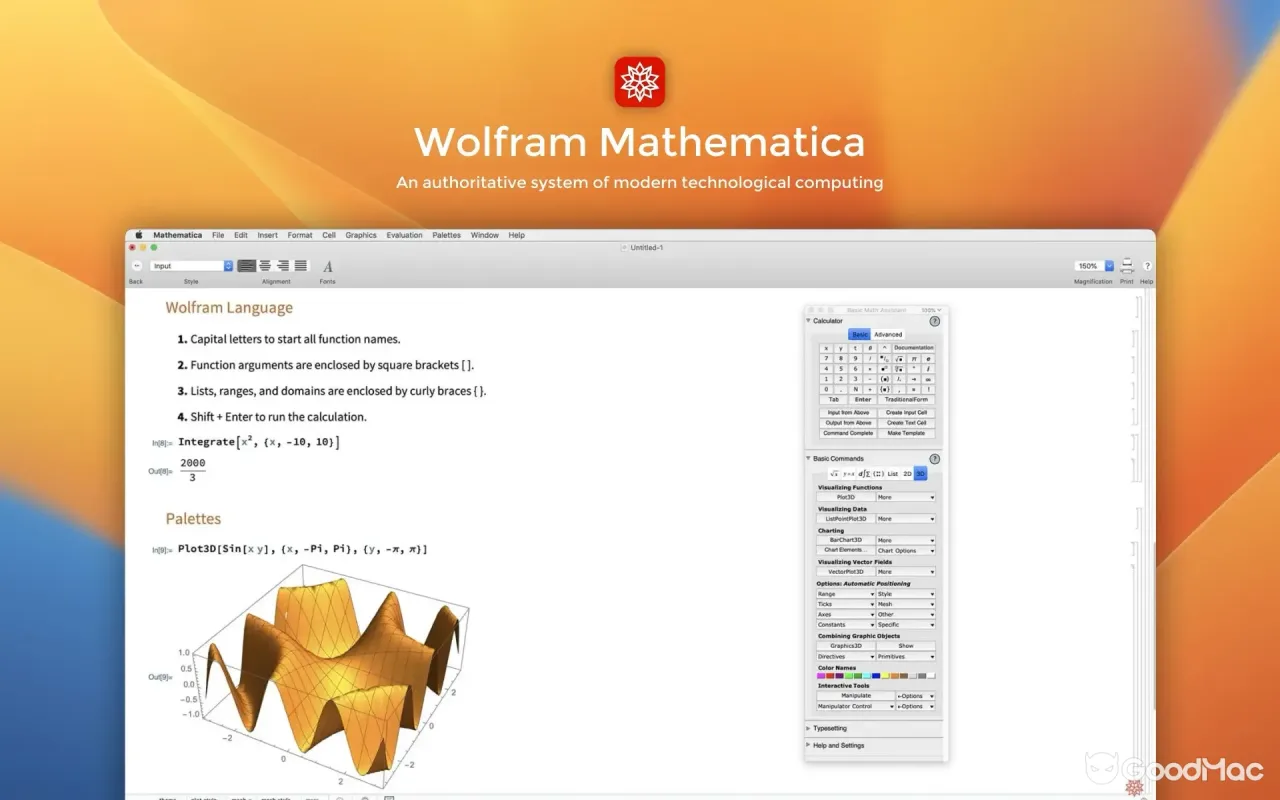Open the Style dropdown showing Input
Screen dimensions: 1280x800
coord(192,266)
